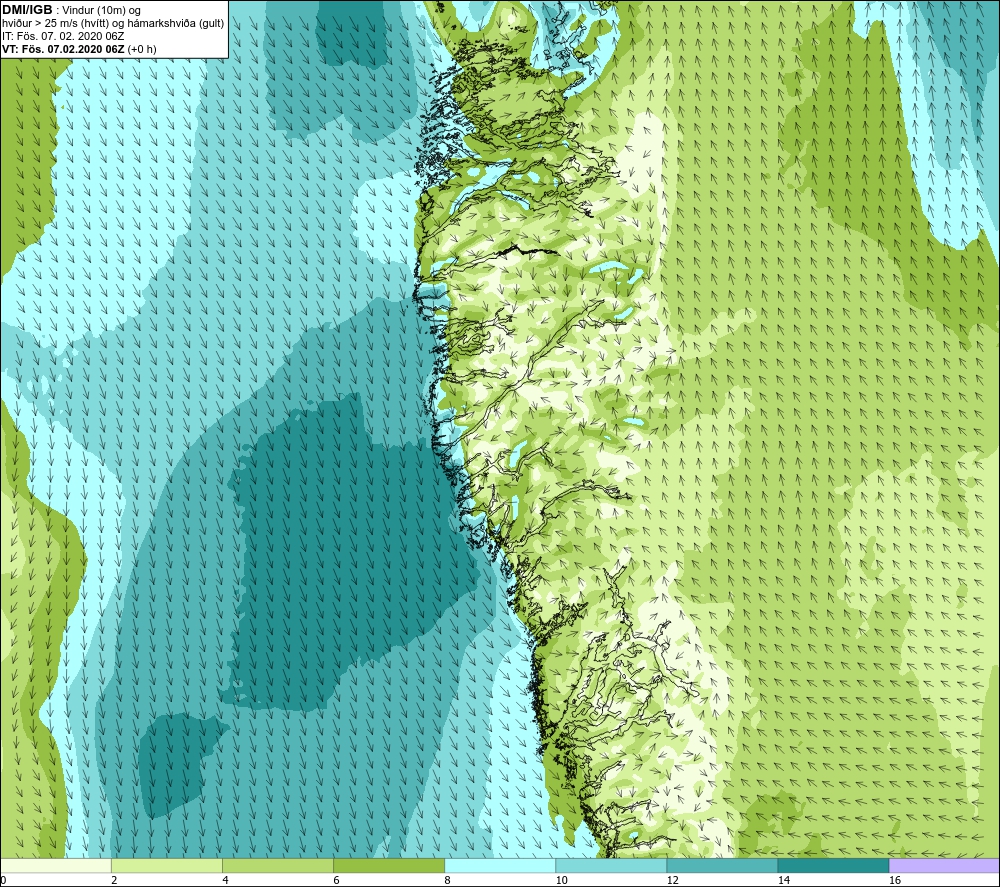The image size is (1000, 887).
Task: Click the 12–14 m/s teal legend swatch
Action: 722,865
